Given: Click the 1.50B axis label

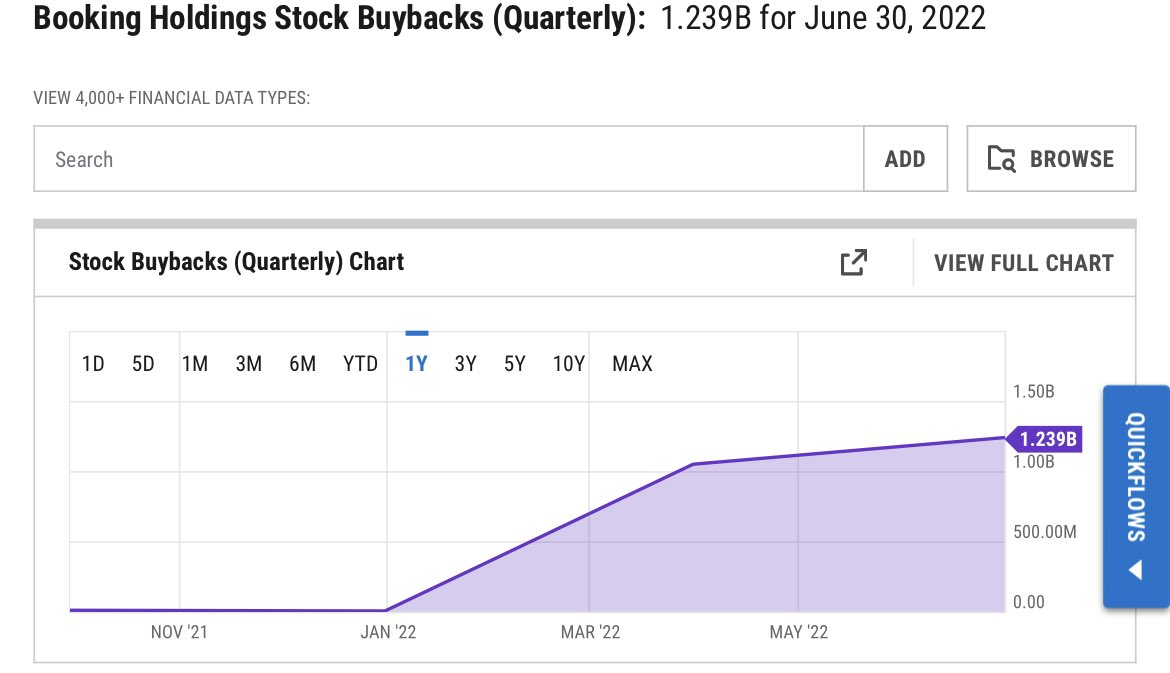Looking at the screenshot, I should pyautogui.click(x=1033, y=392).
